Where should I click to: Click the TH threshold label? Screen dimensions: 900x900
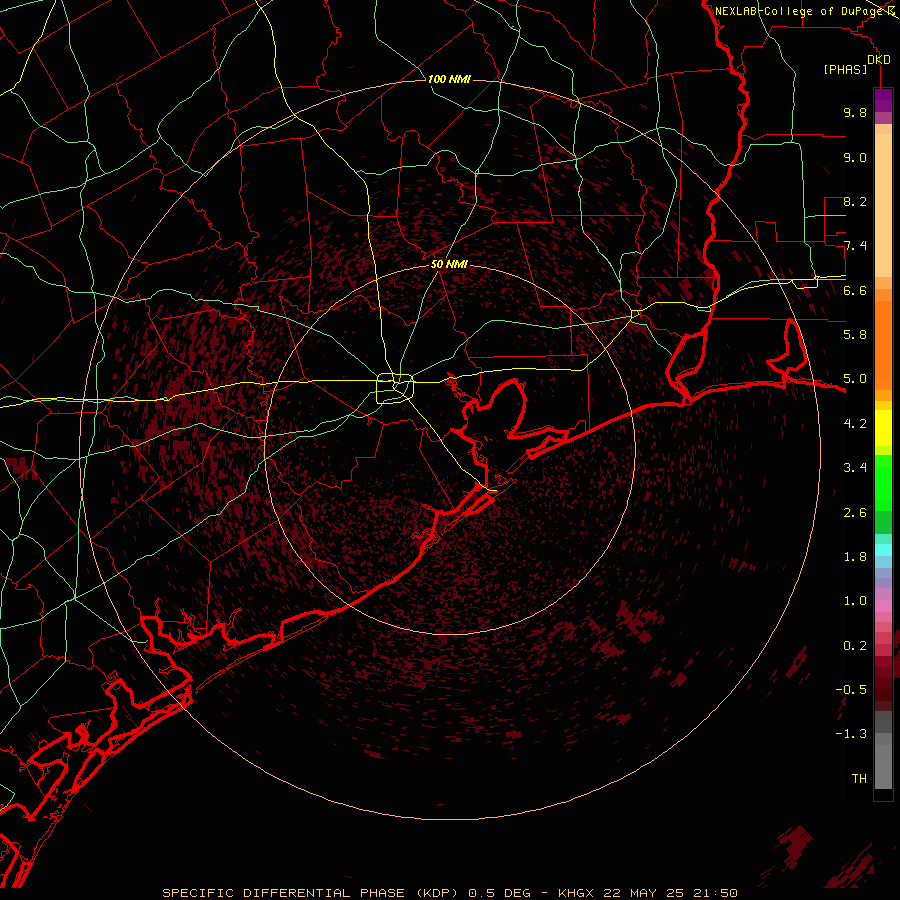[x=859, y=779]
